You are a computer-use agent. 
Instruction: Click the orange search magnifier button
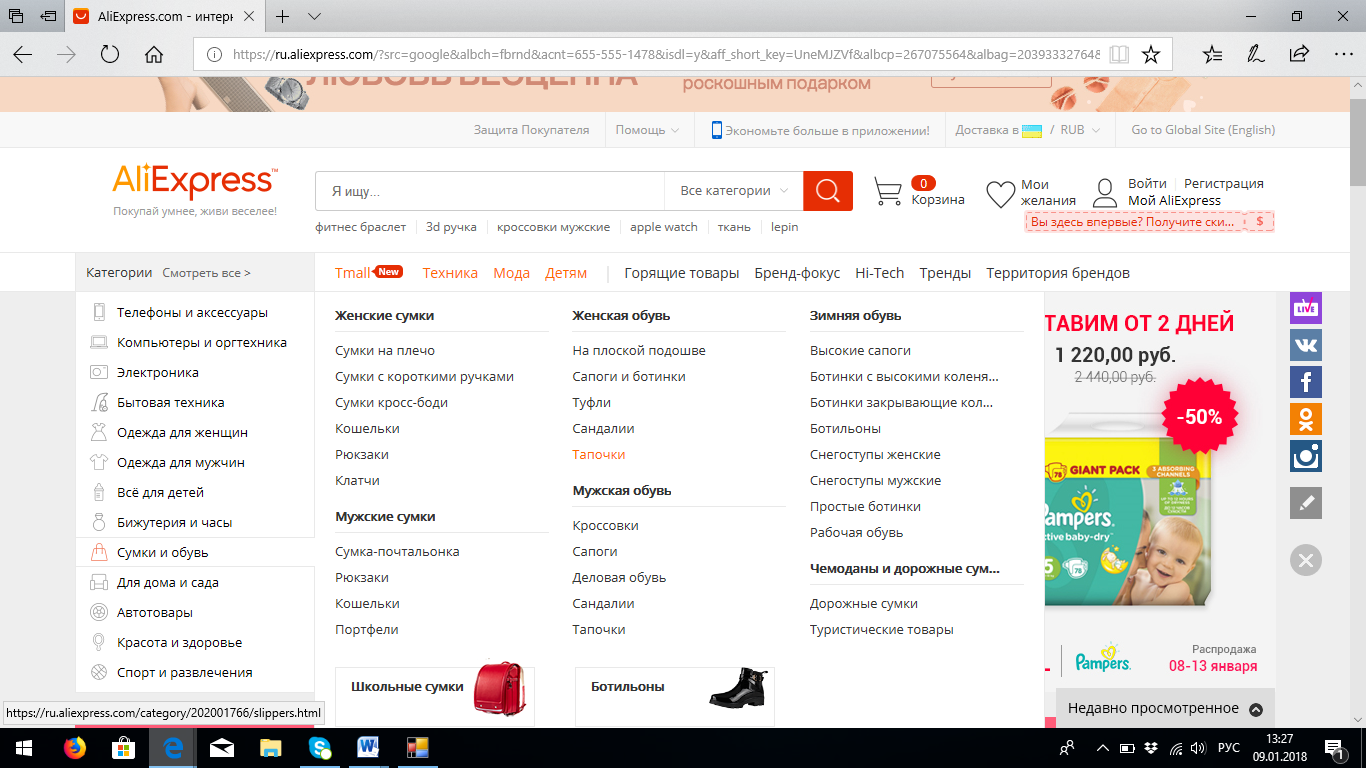click(828, 191)
